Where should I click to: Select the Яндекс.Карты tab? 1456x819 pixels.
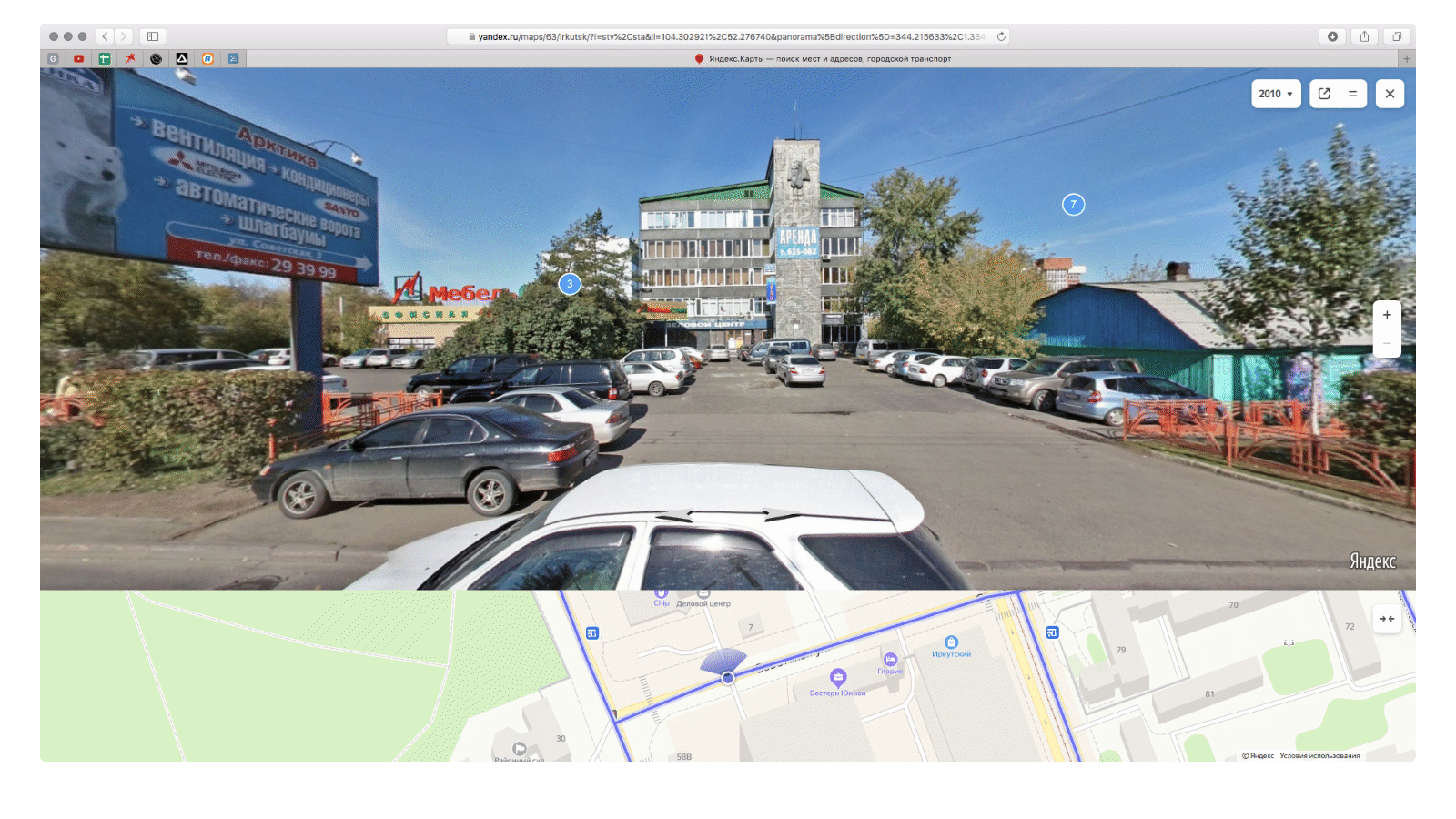[x=823, y=58]
